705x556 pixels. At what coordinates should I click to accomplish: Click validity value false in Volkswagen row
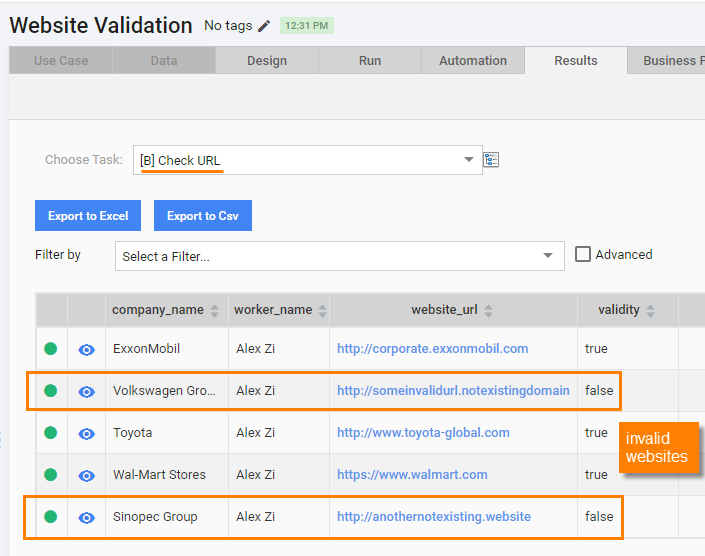tap(599, 390)
